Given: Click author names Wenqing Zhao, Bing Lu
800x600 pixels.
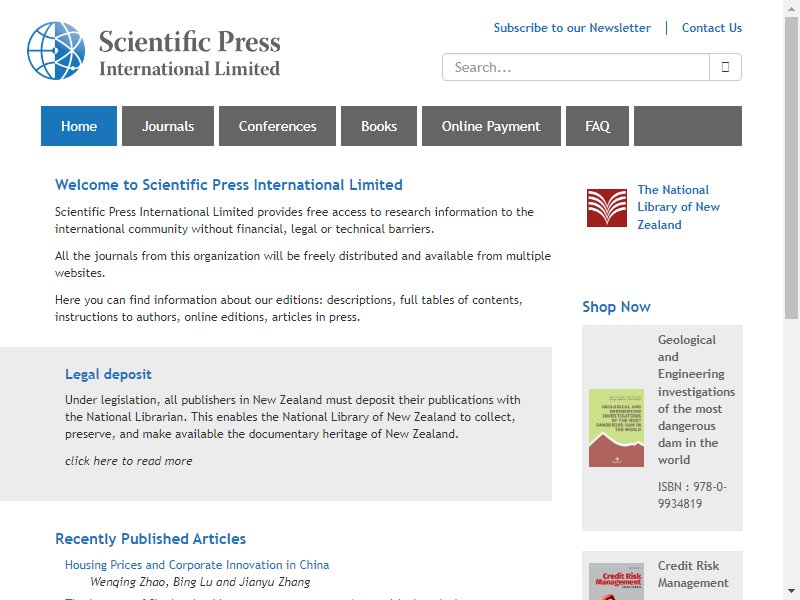Looking at the screenshot, I should [x=200, y=582].
